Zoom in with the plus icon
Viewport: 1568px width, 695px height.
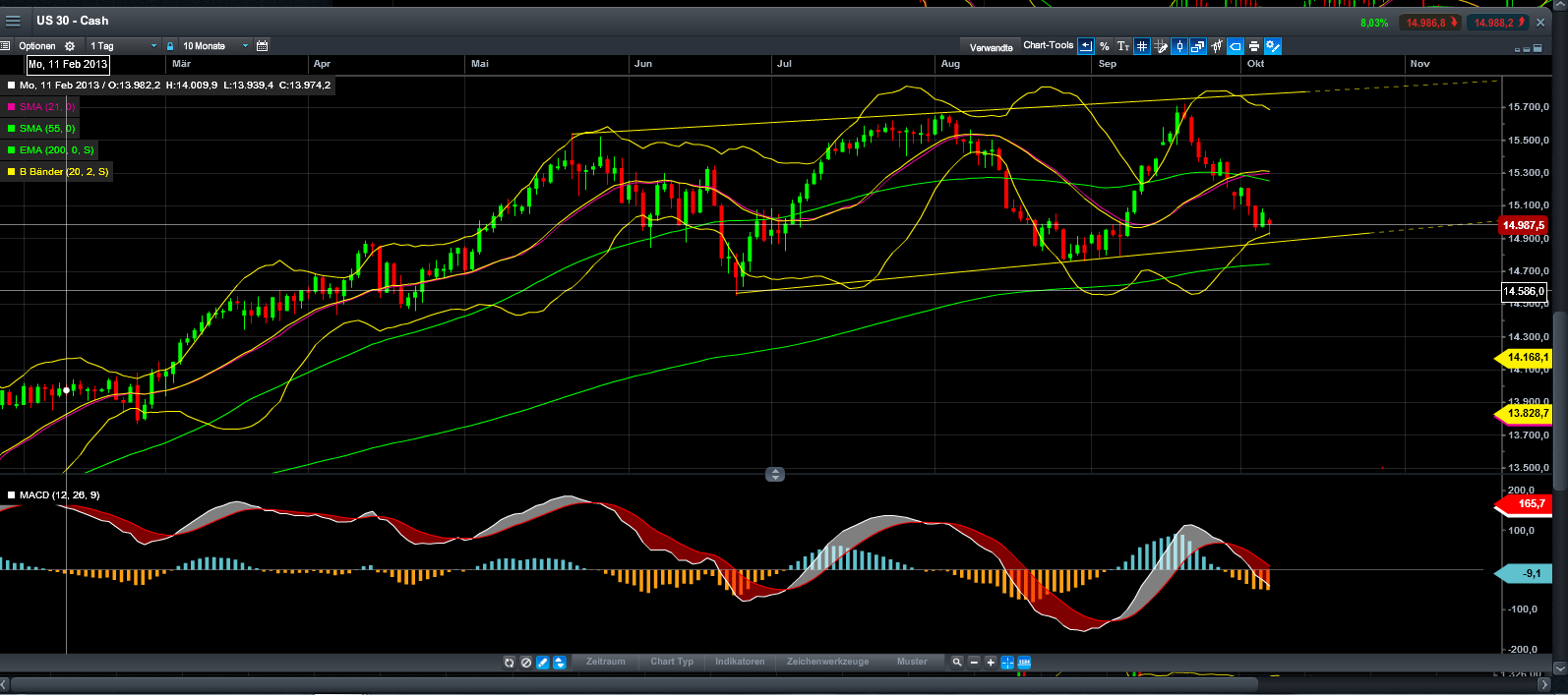pyautogui.click(x=991, y=663)
